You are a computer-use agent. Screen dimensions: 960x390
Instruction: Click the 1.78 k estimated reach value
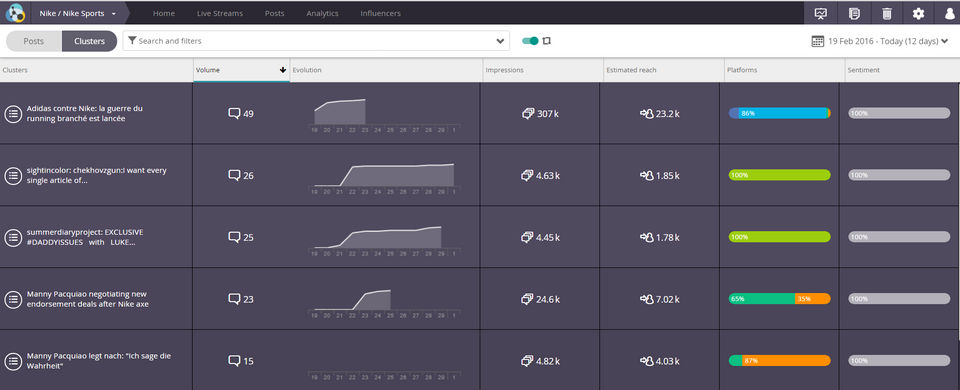tap(668, 238)
